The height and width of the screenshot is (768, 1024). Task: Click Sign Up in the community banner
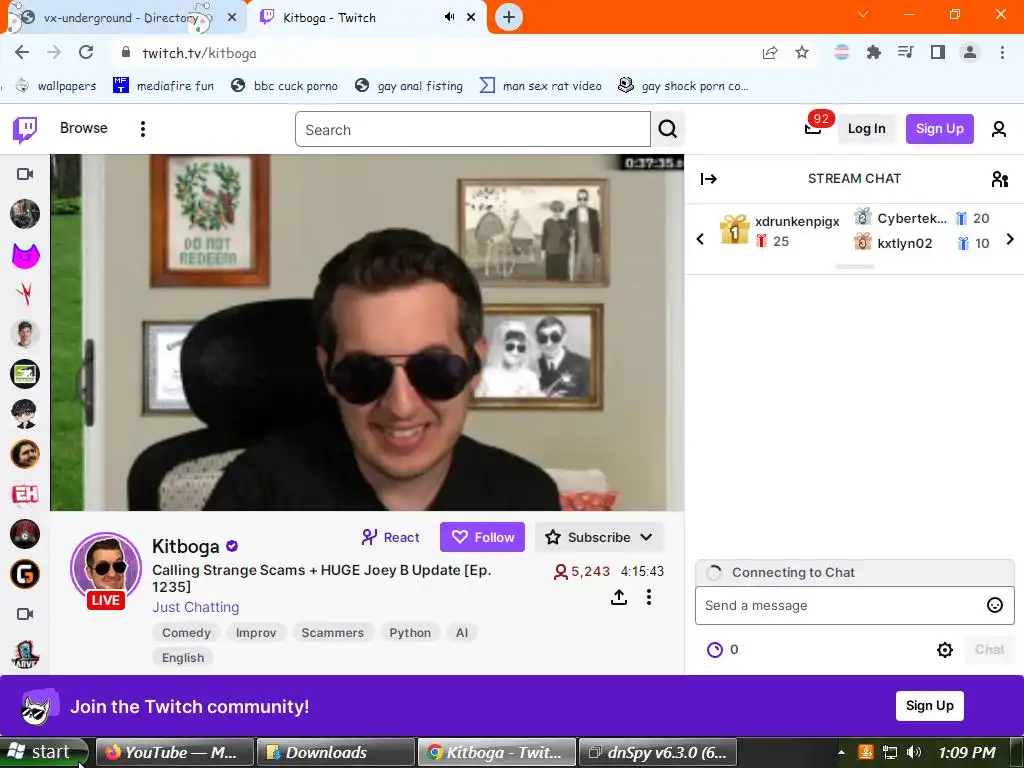click(929, 705)
